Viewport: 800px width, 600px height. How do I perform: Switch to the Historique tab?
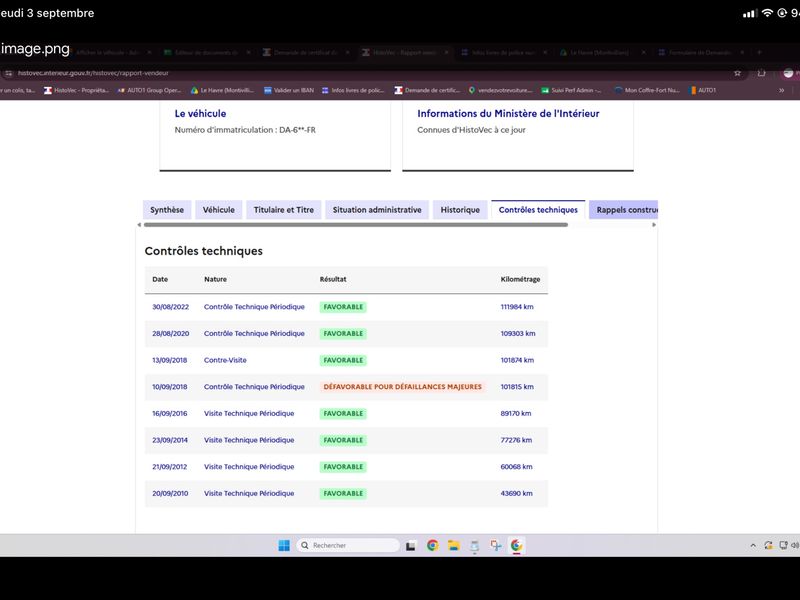460,210
